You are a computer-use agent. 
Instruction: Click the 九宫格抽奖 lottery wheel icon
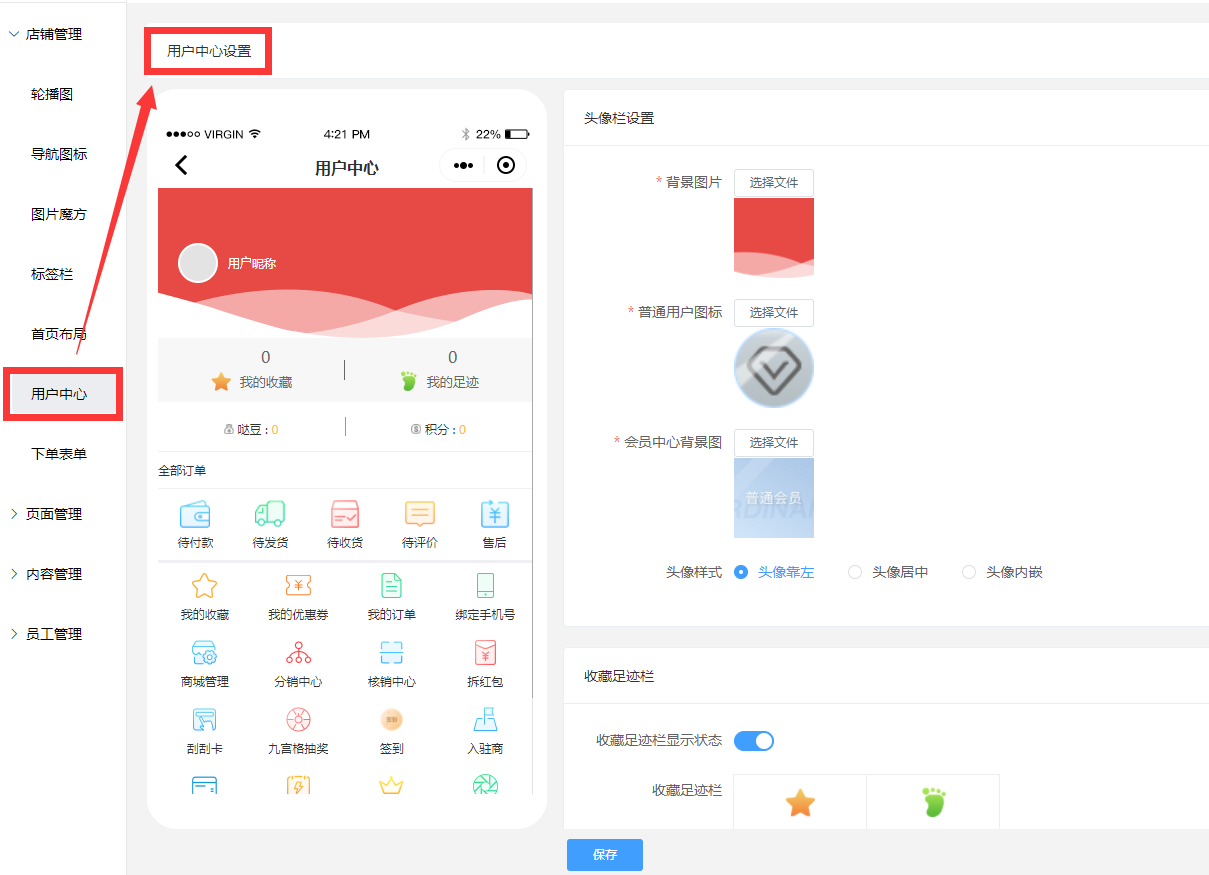(298, 720)
